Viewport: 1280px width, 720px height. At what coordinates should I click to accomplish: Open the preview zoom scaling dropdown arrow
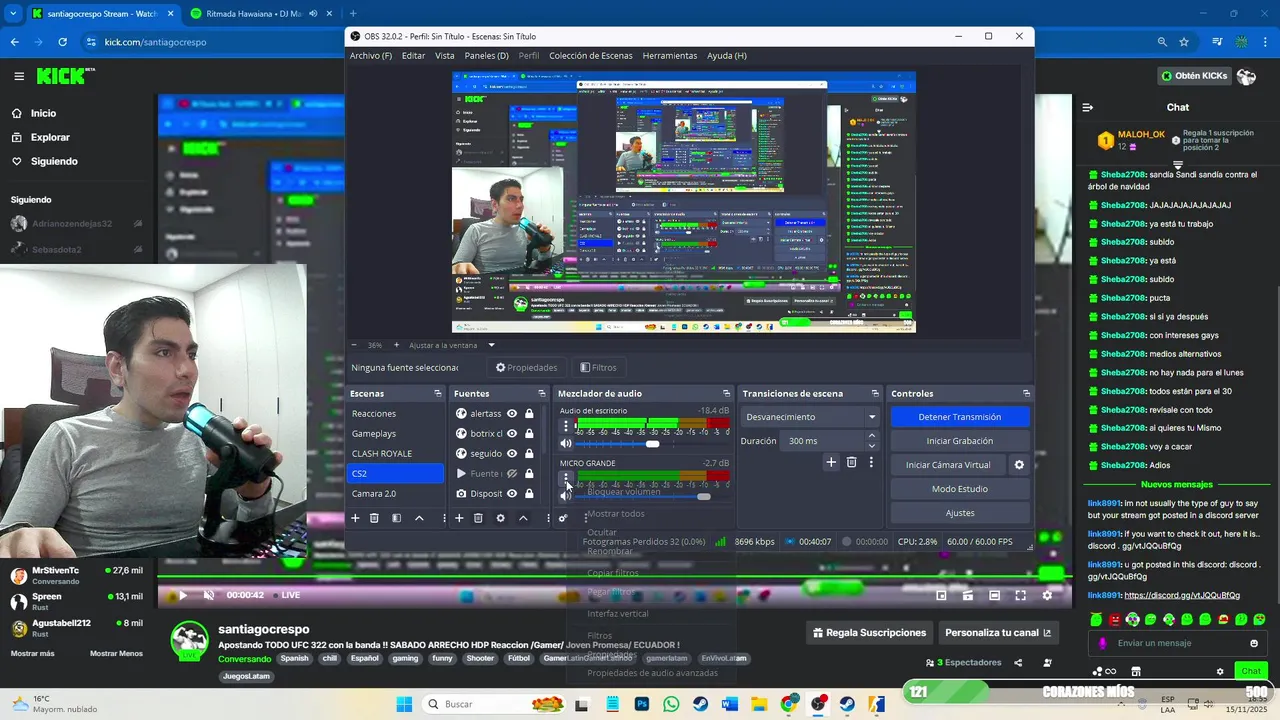pos(491,345)
